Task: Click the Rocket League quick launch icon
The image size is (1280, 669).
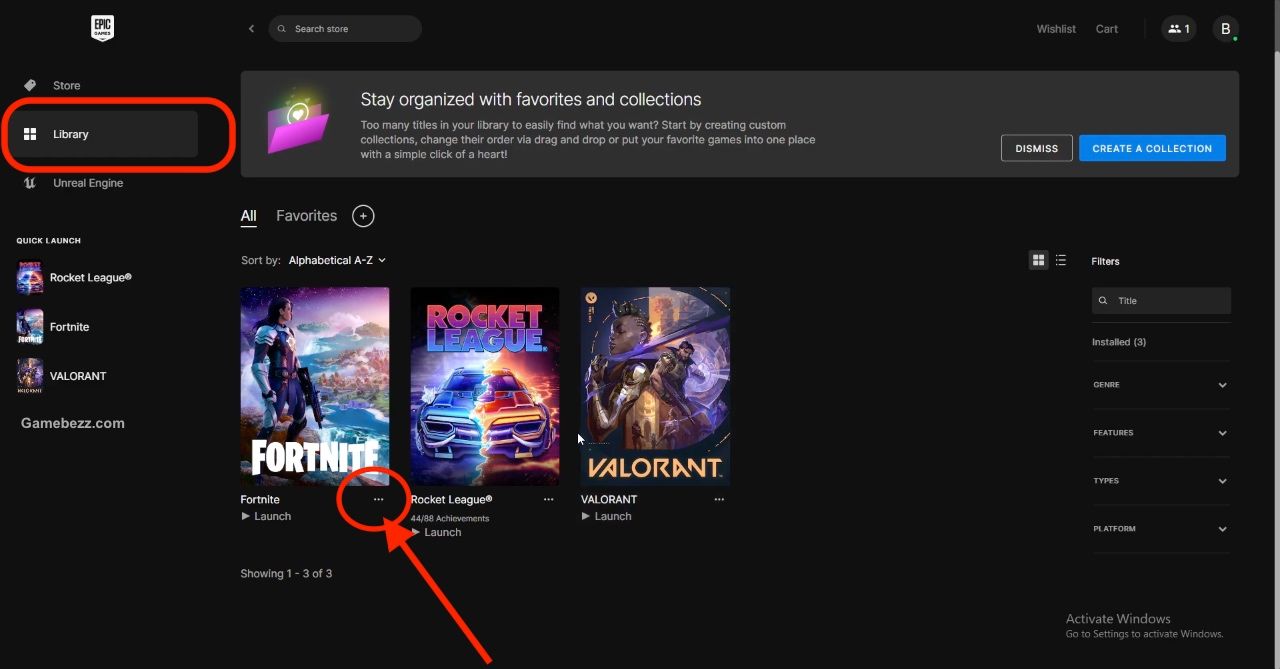Action: pos(30,278)
